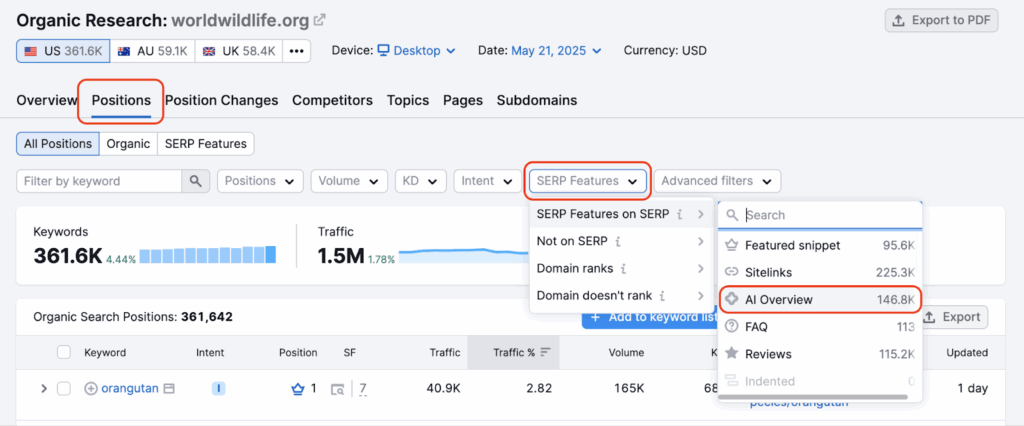Screen dimensions: 1024x426
Task: Click the plus icon next to orangutan
Action: point(91,389)
